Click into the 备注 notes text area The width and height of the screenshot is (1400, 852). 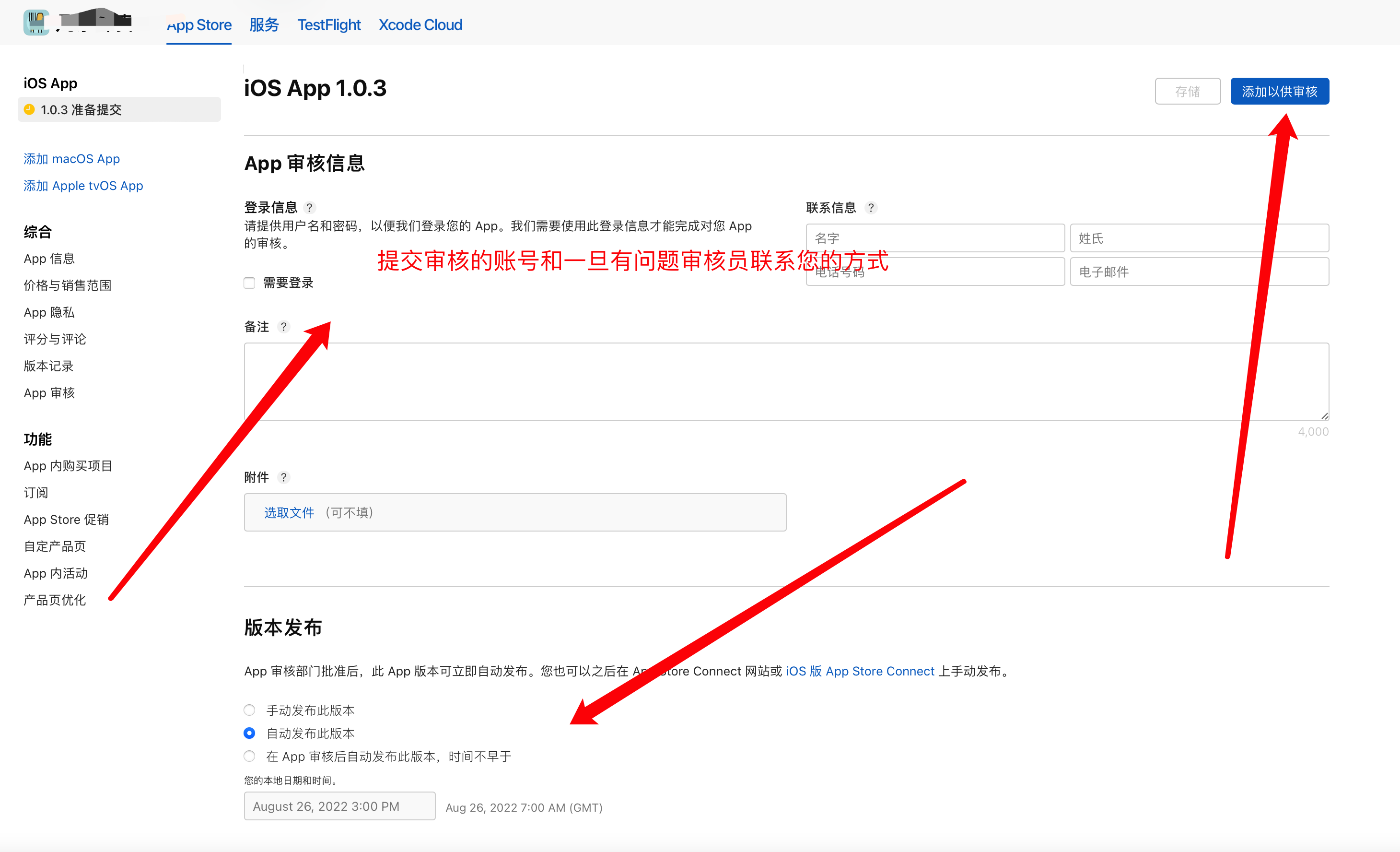(786, 381)
